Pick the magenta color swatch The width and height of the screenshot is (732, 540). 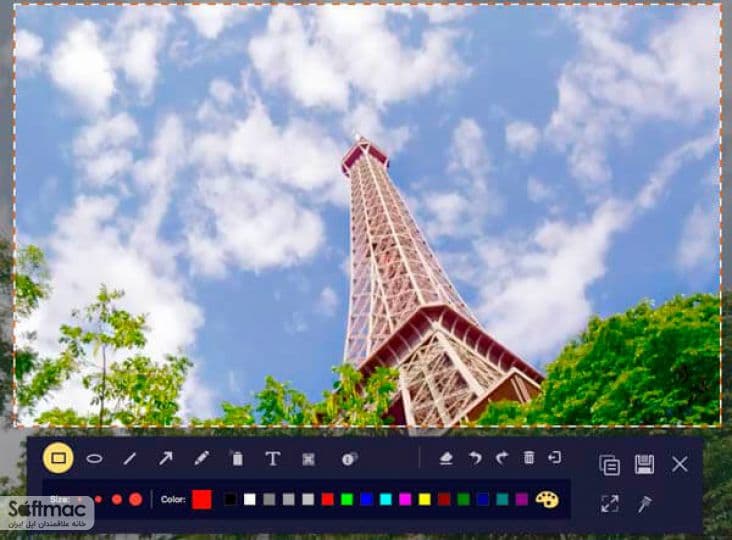[x=405, y=500]
